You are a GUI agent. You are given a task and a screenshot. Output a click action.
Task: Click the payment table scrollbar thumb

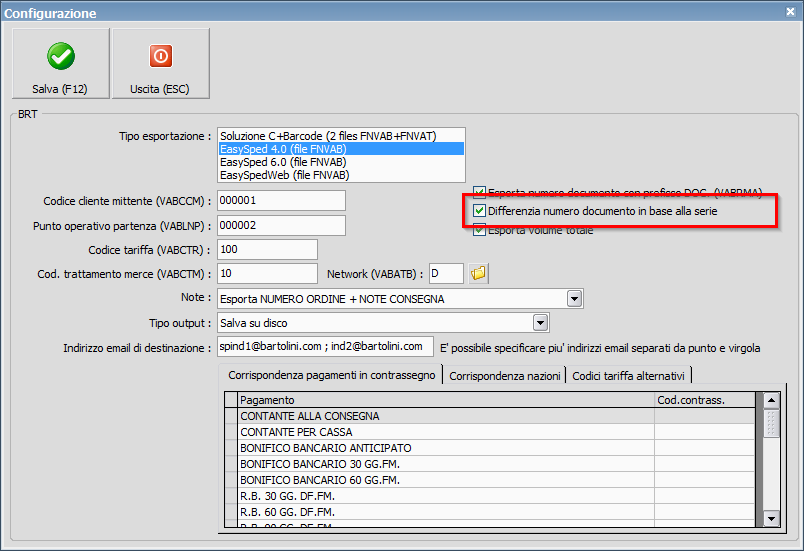[771, 422]
